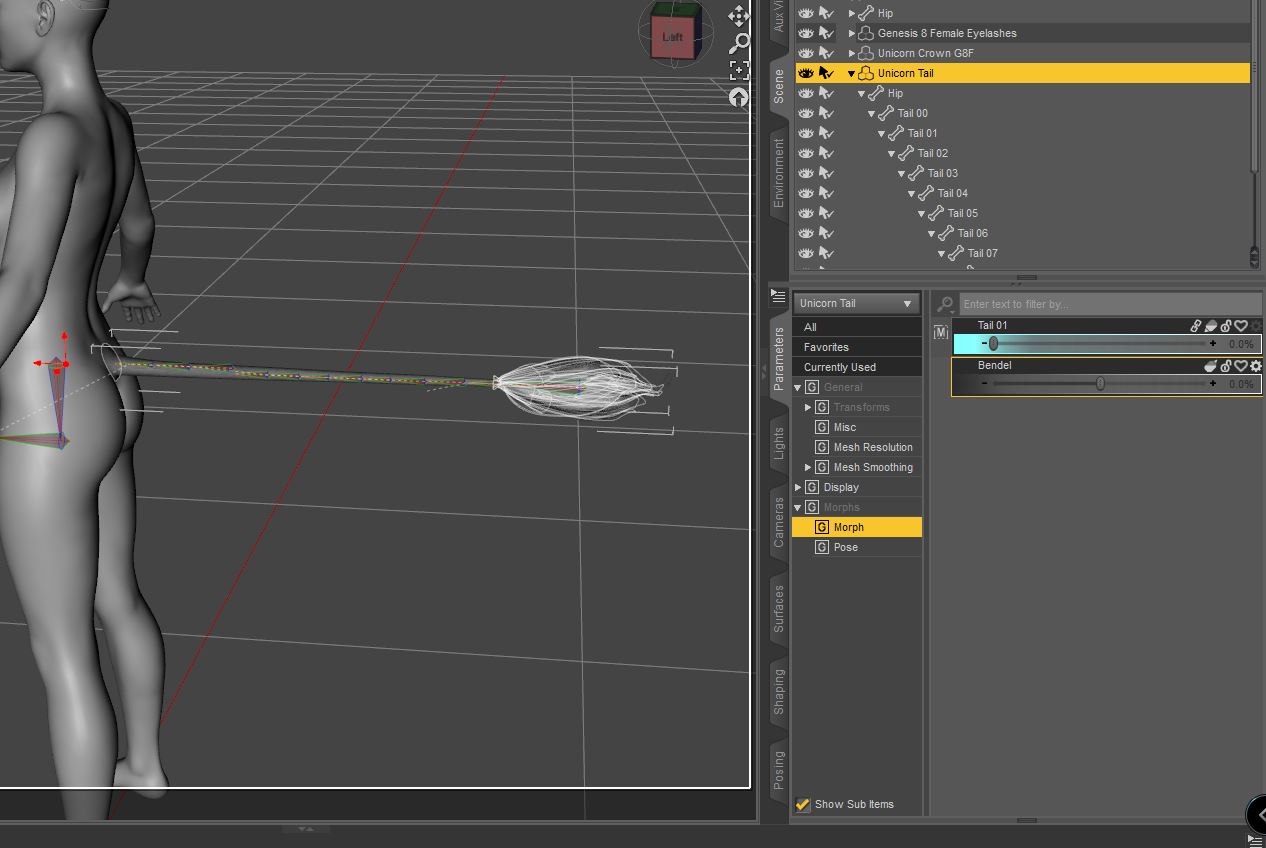Hide Unicorn Tail using its eye icon
Viewport: 1266px width, 848px height.
(x=806, y=73)
